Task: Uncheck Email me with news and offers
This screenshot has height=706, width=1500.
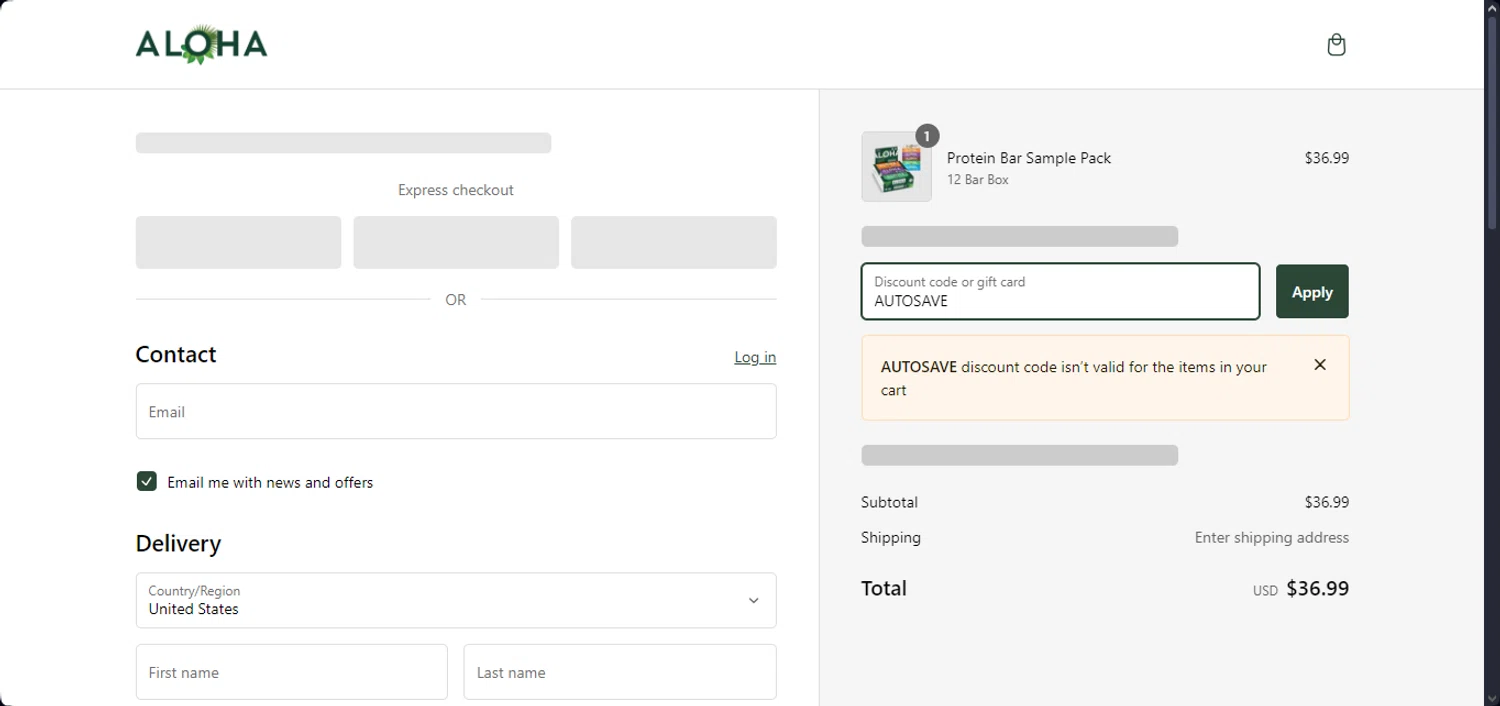Action: point(147,482)
